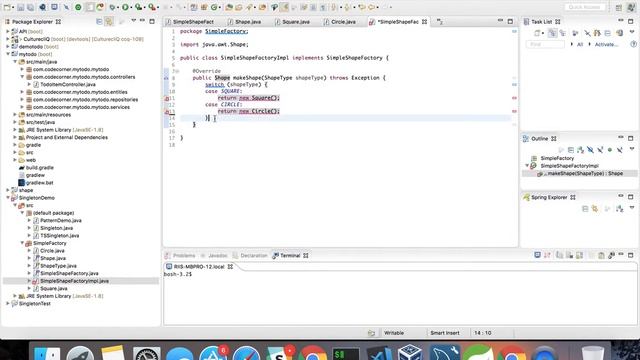Click New Task icon in Task List
This screenshot has width=640, height=360.
pos(537,33)
